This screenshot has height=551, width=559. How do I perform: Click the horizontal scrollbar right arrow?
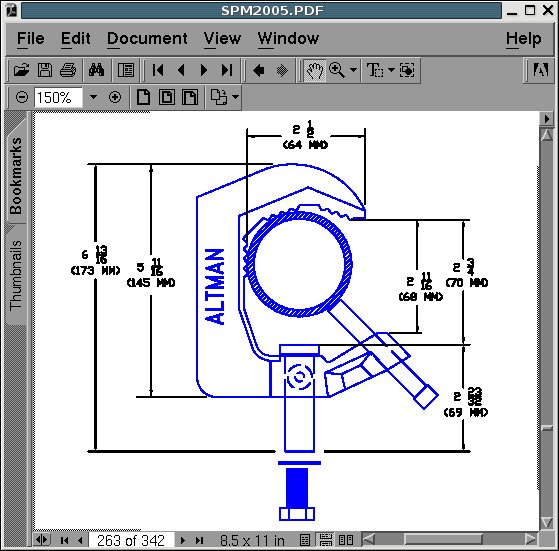click(531, 539)
